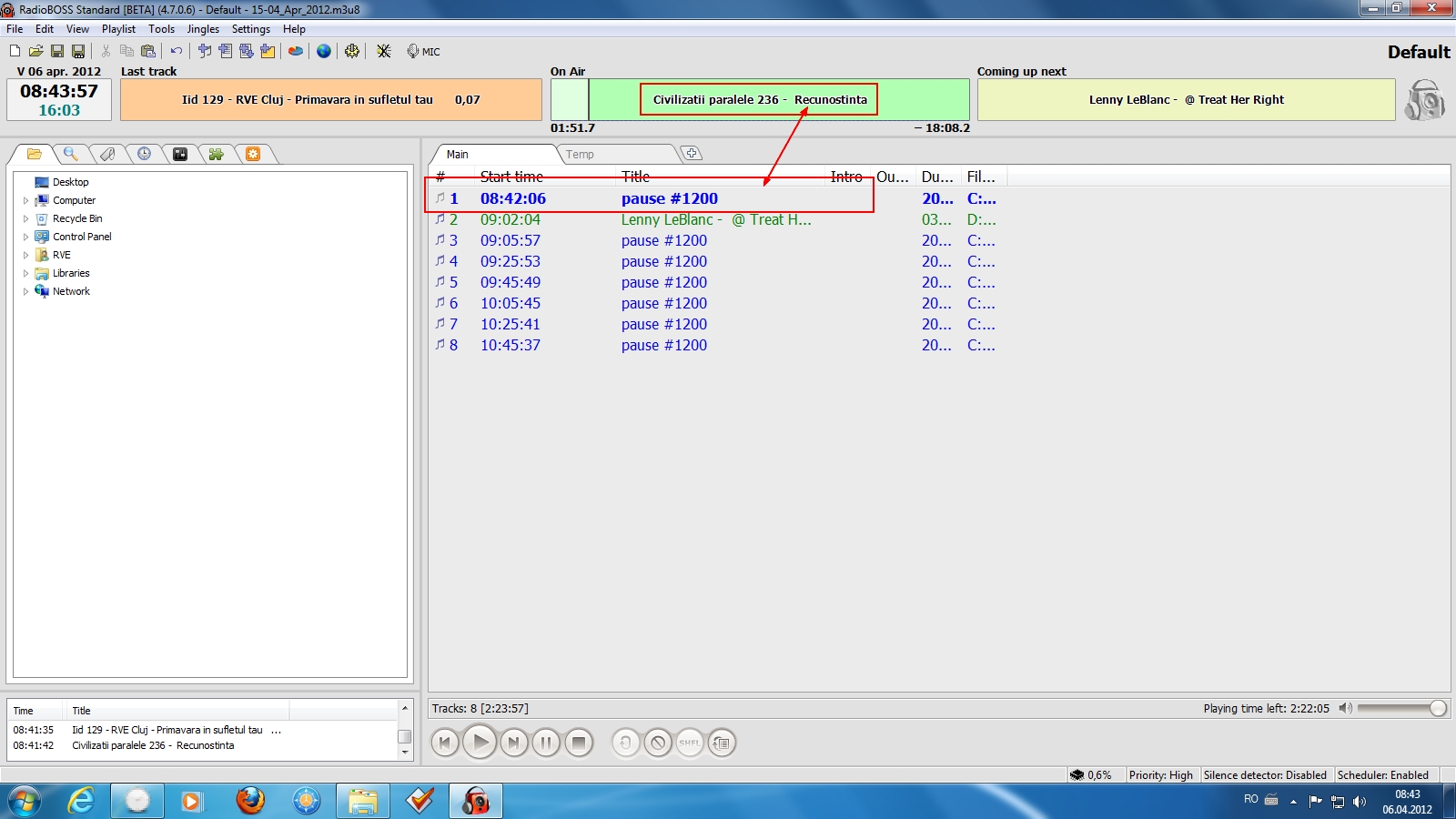This screenshot has width=1456, height=819.
Task: Expand the Computer tree node
Action: 25,200
